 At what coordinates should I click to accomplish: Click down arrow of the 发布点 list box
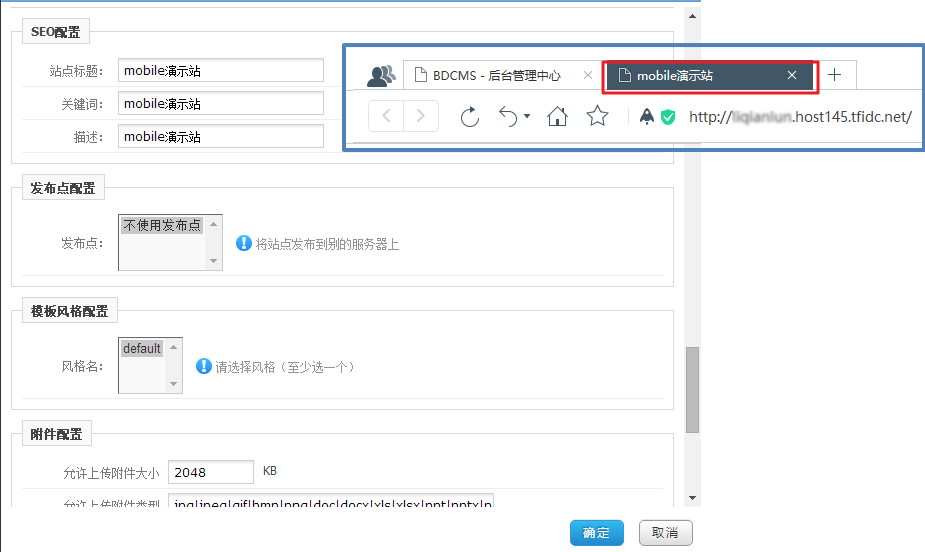point(214,261)
